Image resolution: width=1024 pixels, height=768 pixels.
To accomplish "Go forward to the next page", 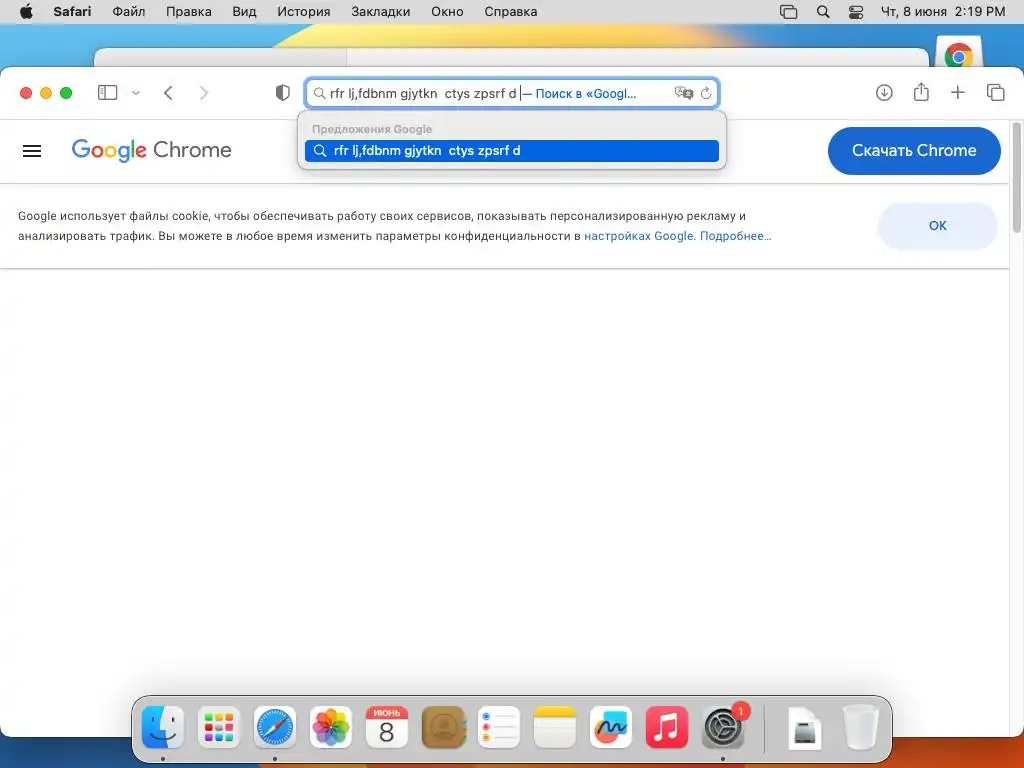I will point(204,93).
